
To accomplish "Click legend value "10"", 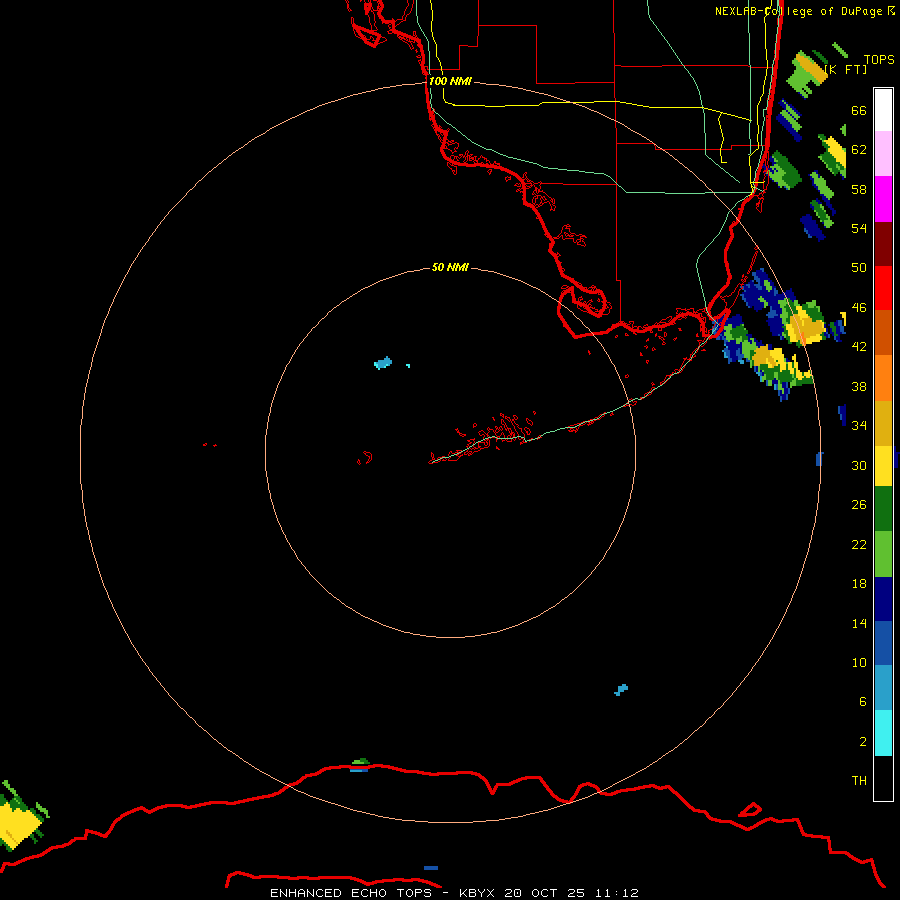I will tap(859, 662).
